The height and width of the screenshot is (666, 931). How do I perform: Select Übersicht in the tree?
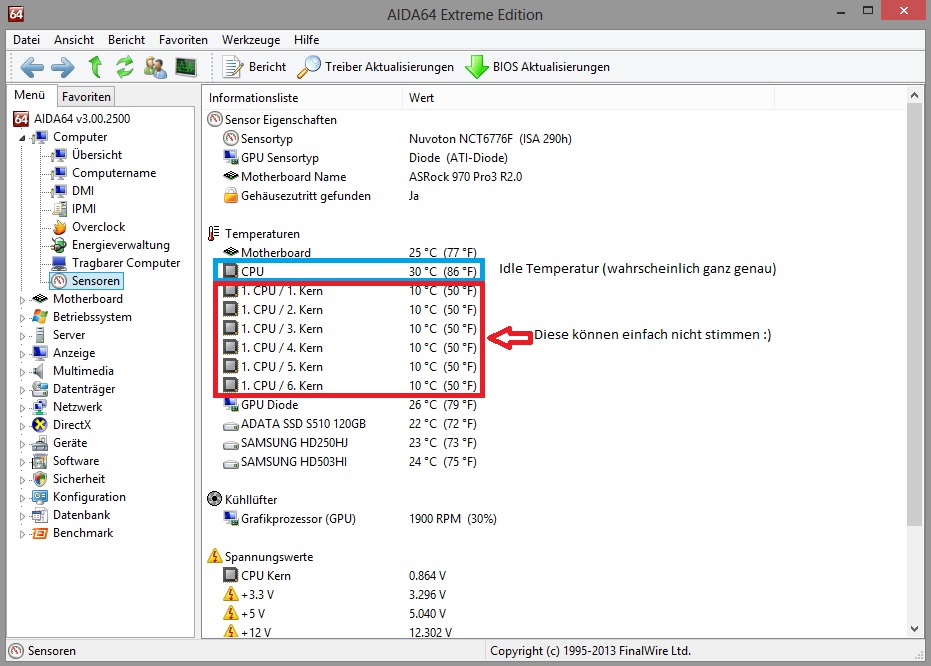97,155
